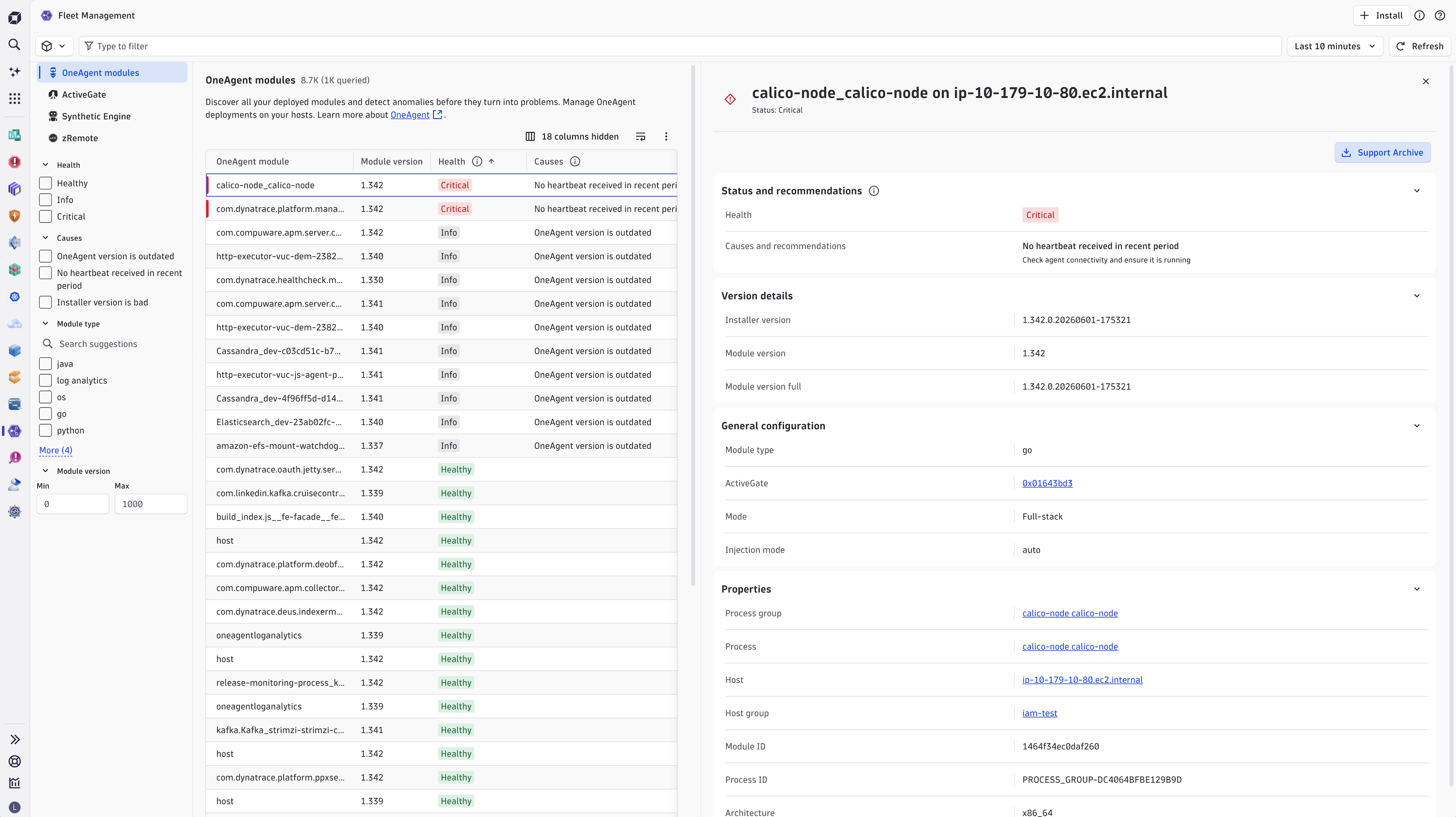Click the Health column sort arrow
This screenshot has width=1456, height=817.
[x=491, y=162]
